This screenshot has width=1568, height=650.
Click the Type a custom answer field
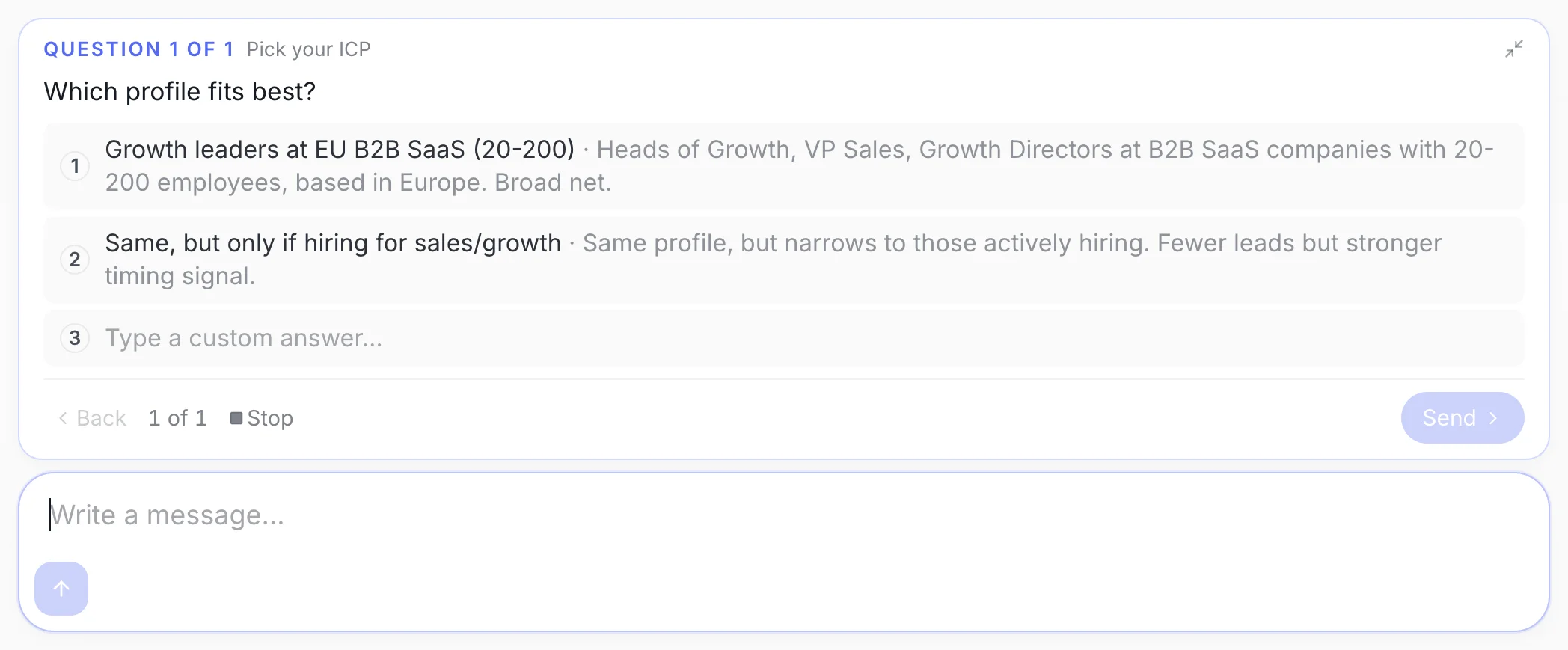(784, 338)
